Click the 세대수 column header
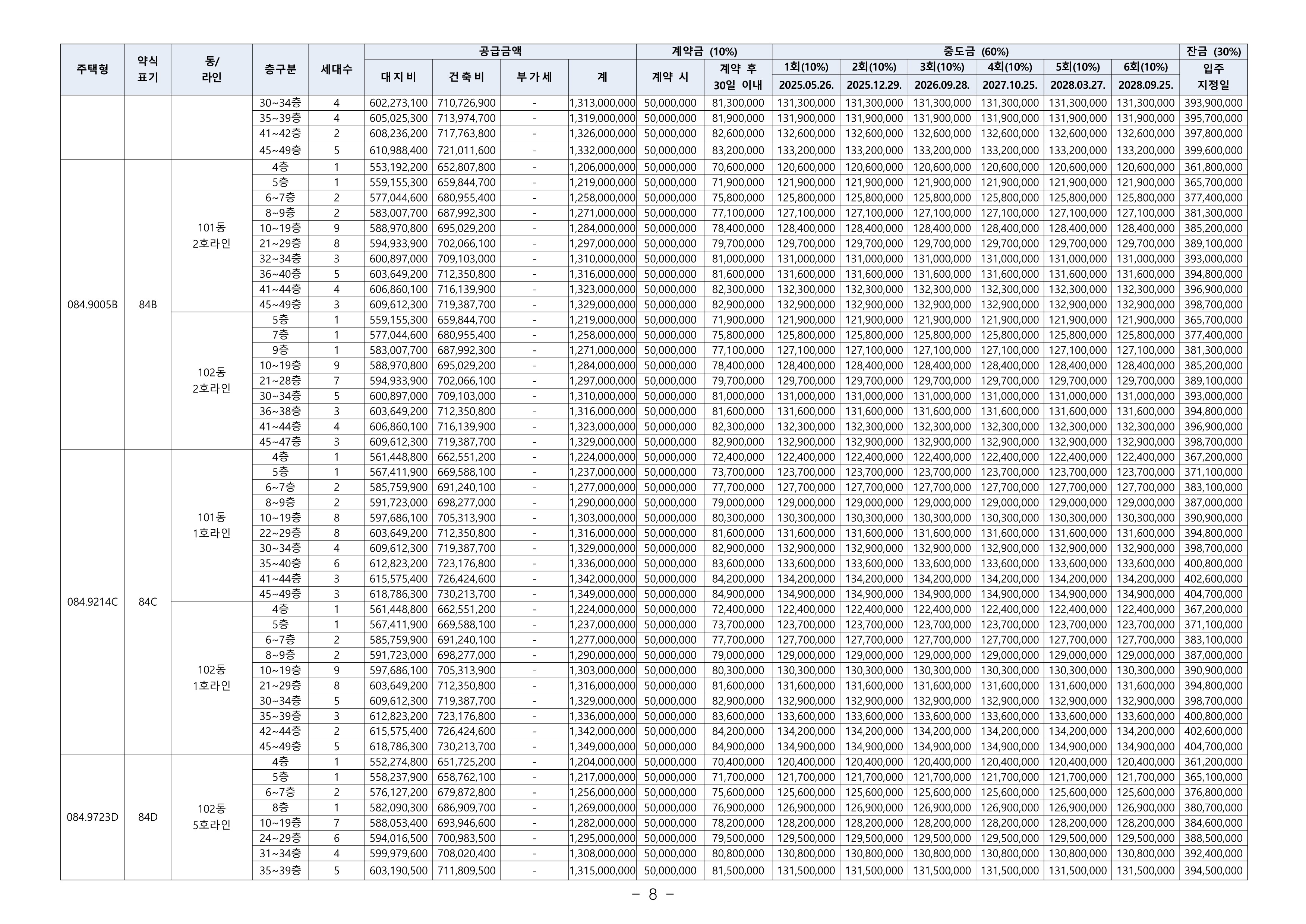The image size is (1306, 924). coord(337,69)
